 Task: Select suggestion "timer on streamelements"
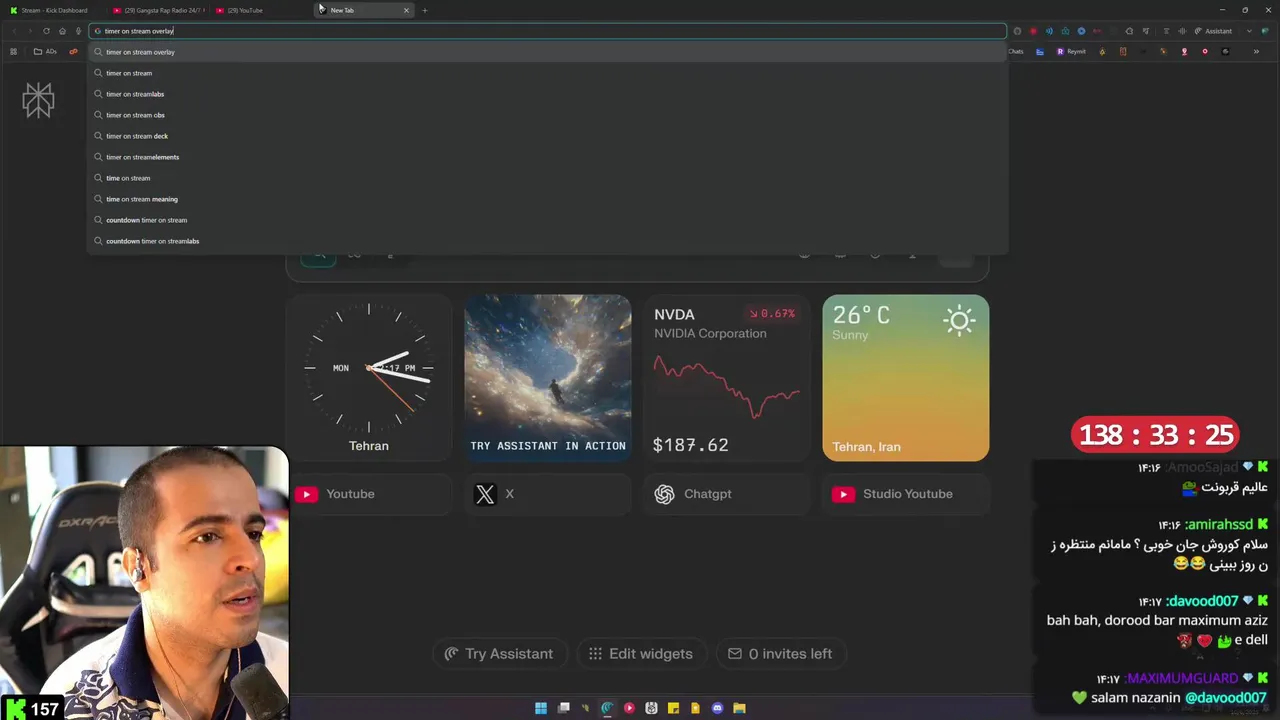(x=547, y=157)
